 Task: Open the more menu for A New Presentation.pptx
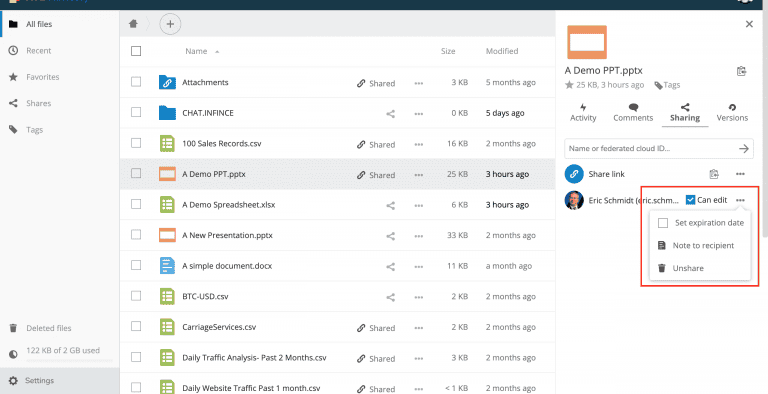(x=418, y=236)
